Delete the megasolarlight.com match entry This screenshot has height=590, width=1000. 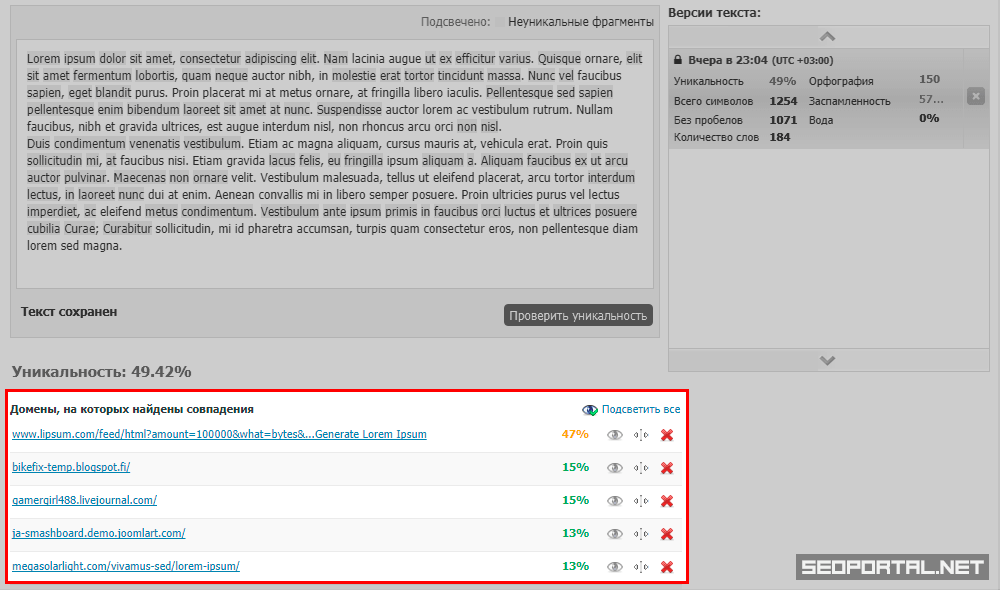667,567
